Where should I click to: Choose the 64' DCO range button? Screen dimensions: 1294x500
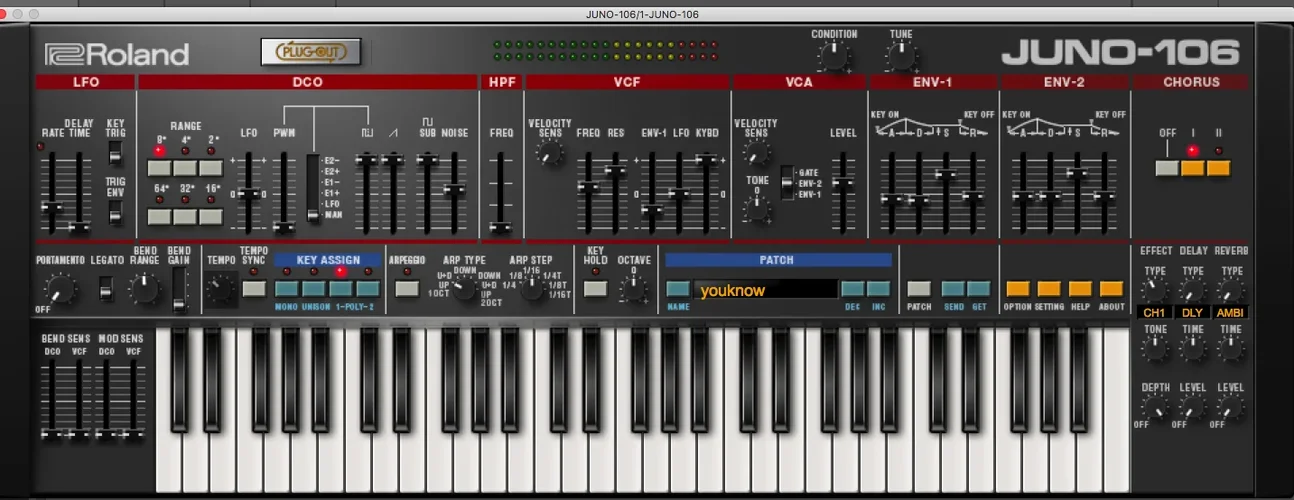pos(160,216)
